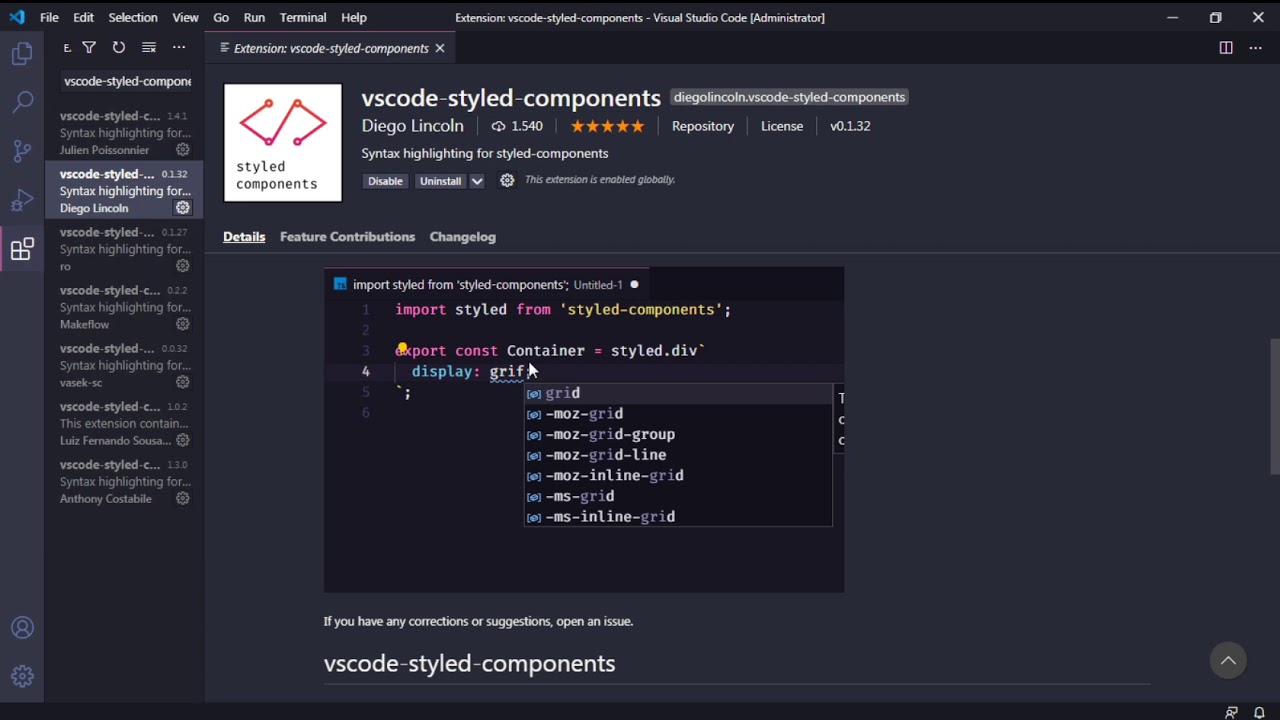Open the File menu
Image resolution: width=1280 pixels, height=720 pixels.
click(x=49, y=17)
